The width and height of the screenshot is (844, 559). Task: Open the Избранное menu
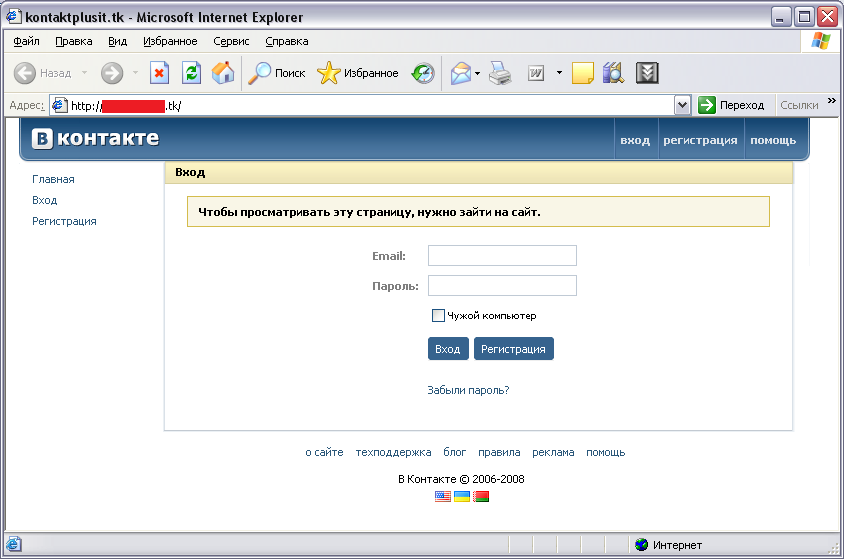point(170,41)
